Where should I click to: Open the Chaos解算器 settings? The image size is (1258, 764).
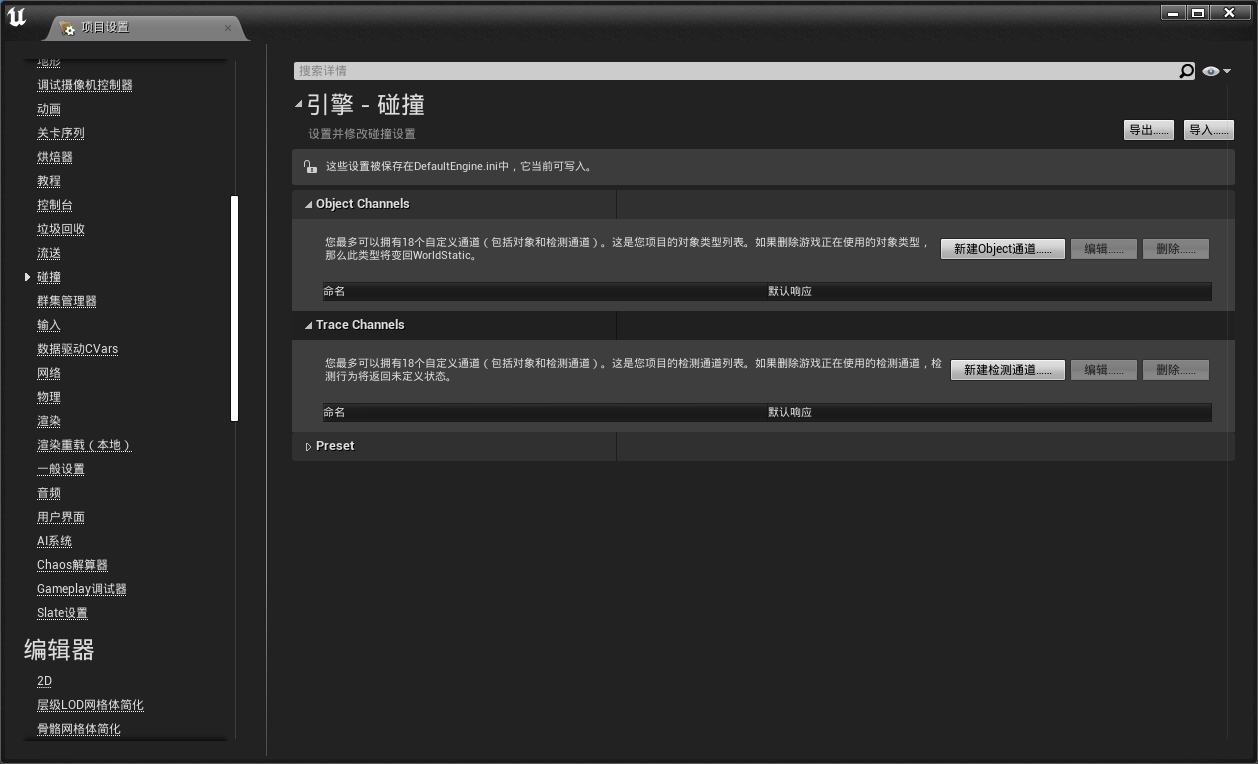click(72, 565)
